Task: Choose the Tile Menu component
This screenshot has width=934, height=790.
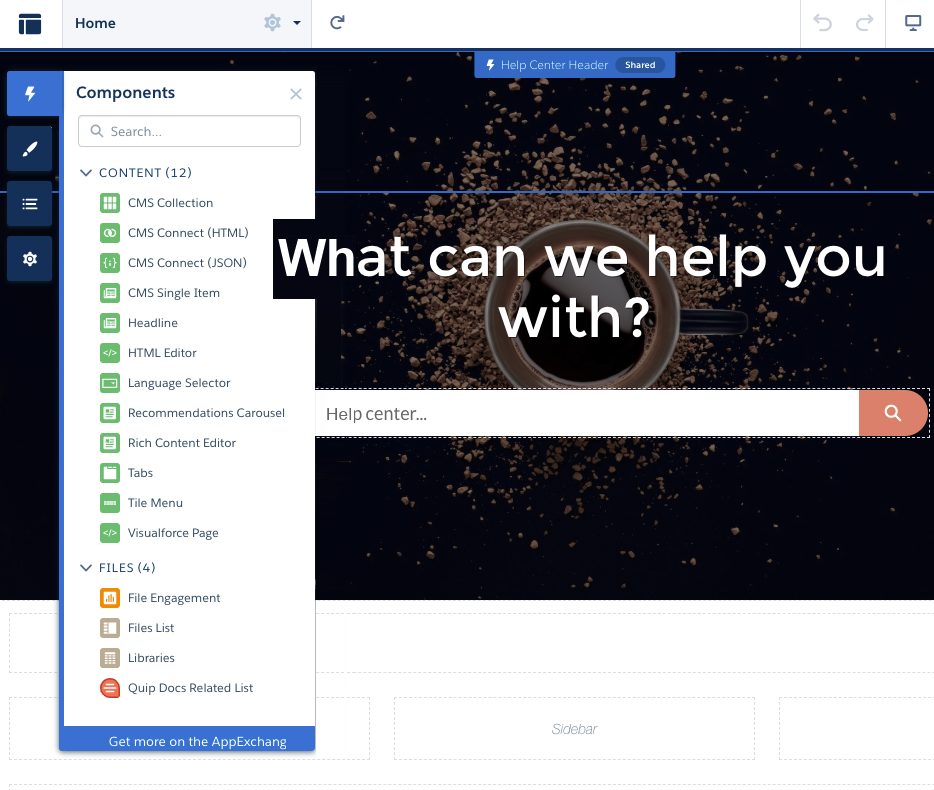Action: pyautogui.click(x=155, y=503)
